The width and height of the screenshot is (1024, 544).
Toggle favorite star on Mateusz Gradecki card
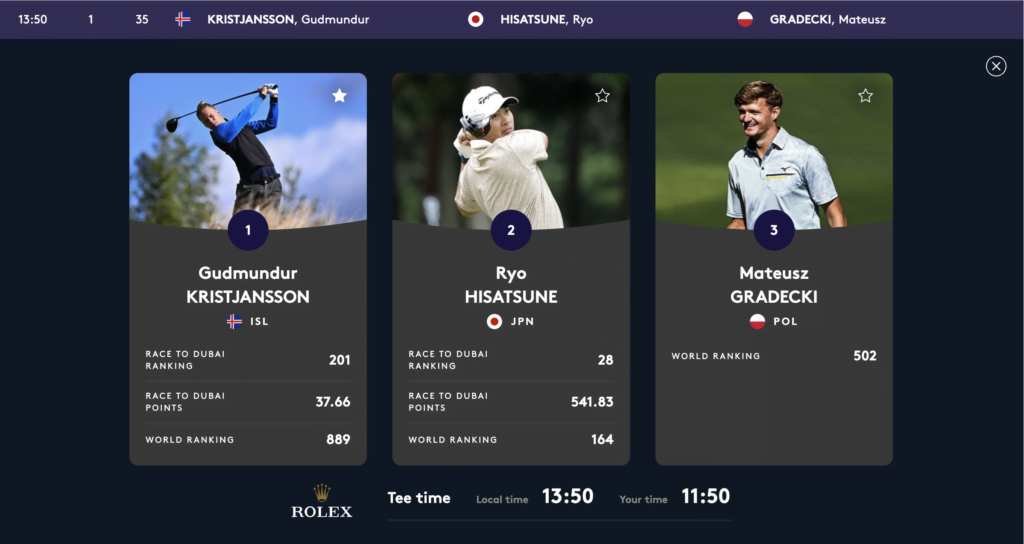[x=865, y=96]
